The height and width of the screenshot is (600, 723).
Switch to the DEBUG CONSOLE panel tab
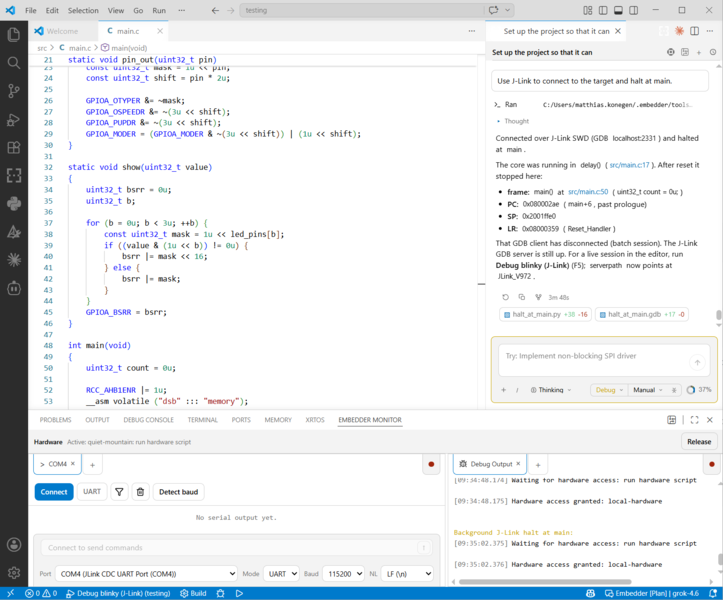tap(148, 420)
